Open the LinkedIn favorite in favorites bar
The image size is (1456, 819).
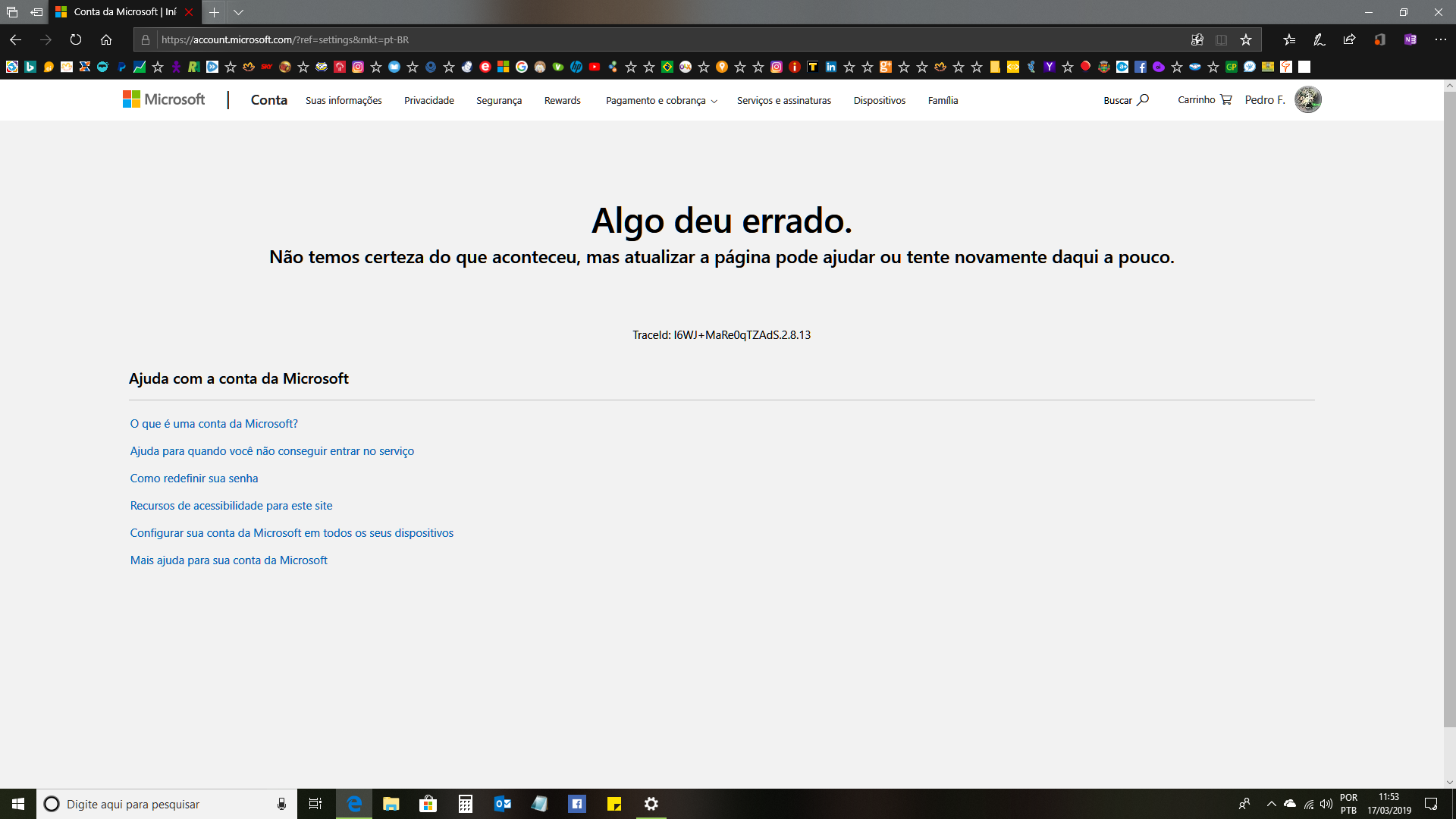point(831,67)
